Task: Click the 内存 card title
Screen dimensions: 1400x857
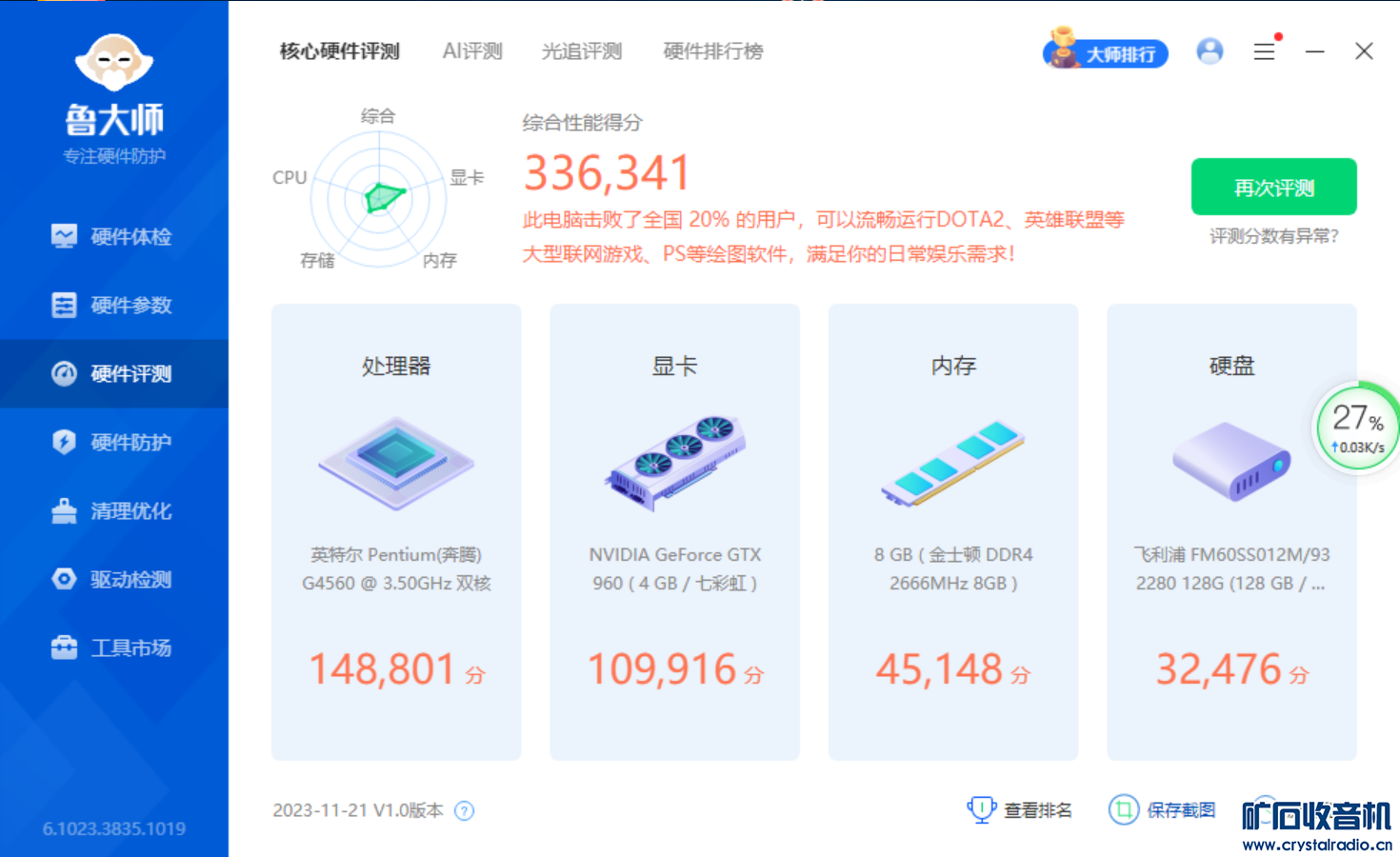Action: pos(953,366)
